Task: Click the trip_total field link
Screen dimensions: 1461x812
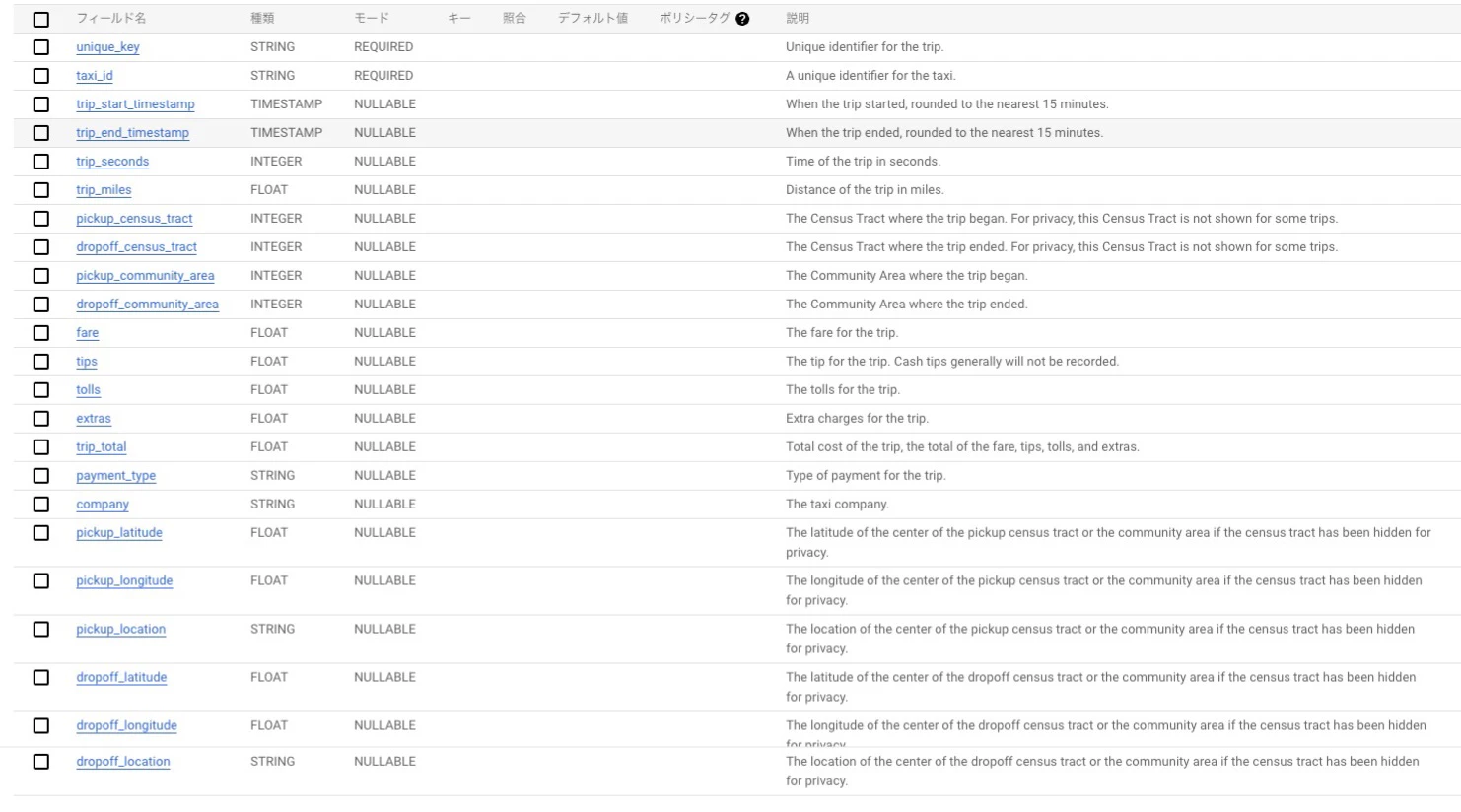Action: 102,447
